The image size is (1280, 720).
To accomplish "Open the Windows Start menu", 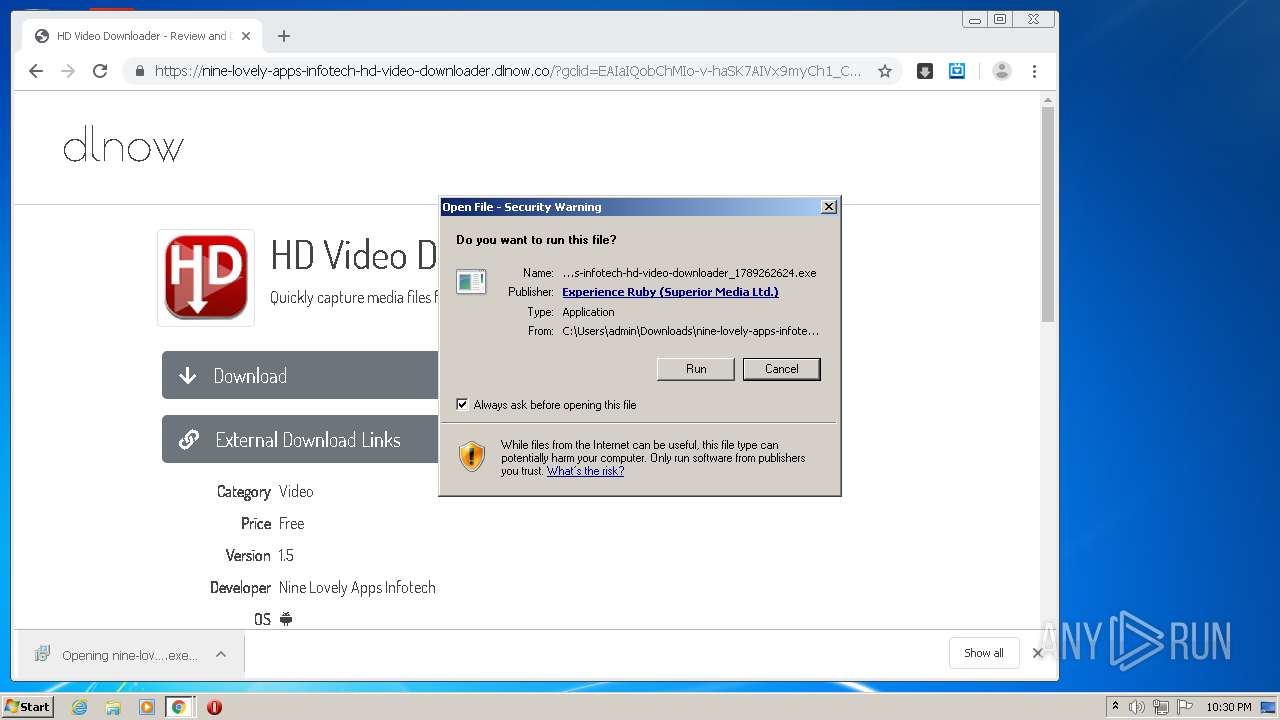I will (28, 707).
